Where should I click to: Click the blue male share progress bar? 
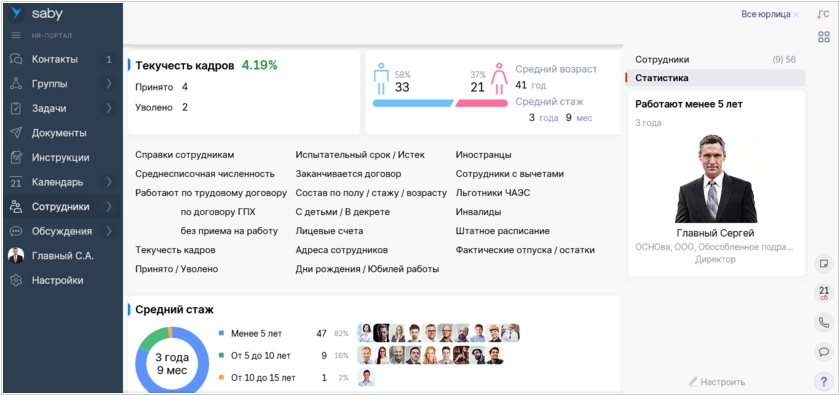pos(413,103)
